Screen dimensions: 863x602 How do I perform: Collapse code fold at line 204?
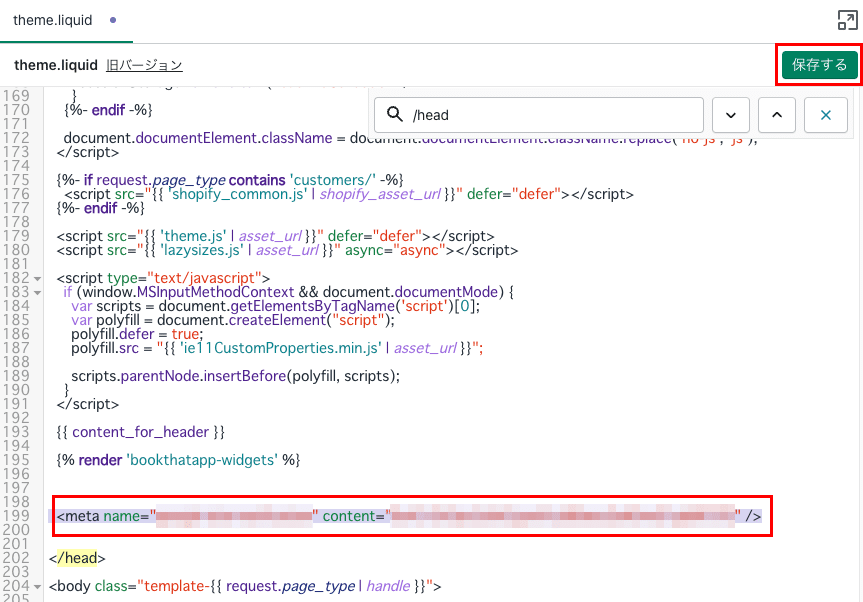(x=37, y=587)
